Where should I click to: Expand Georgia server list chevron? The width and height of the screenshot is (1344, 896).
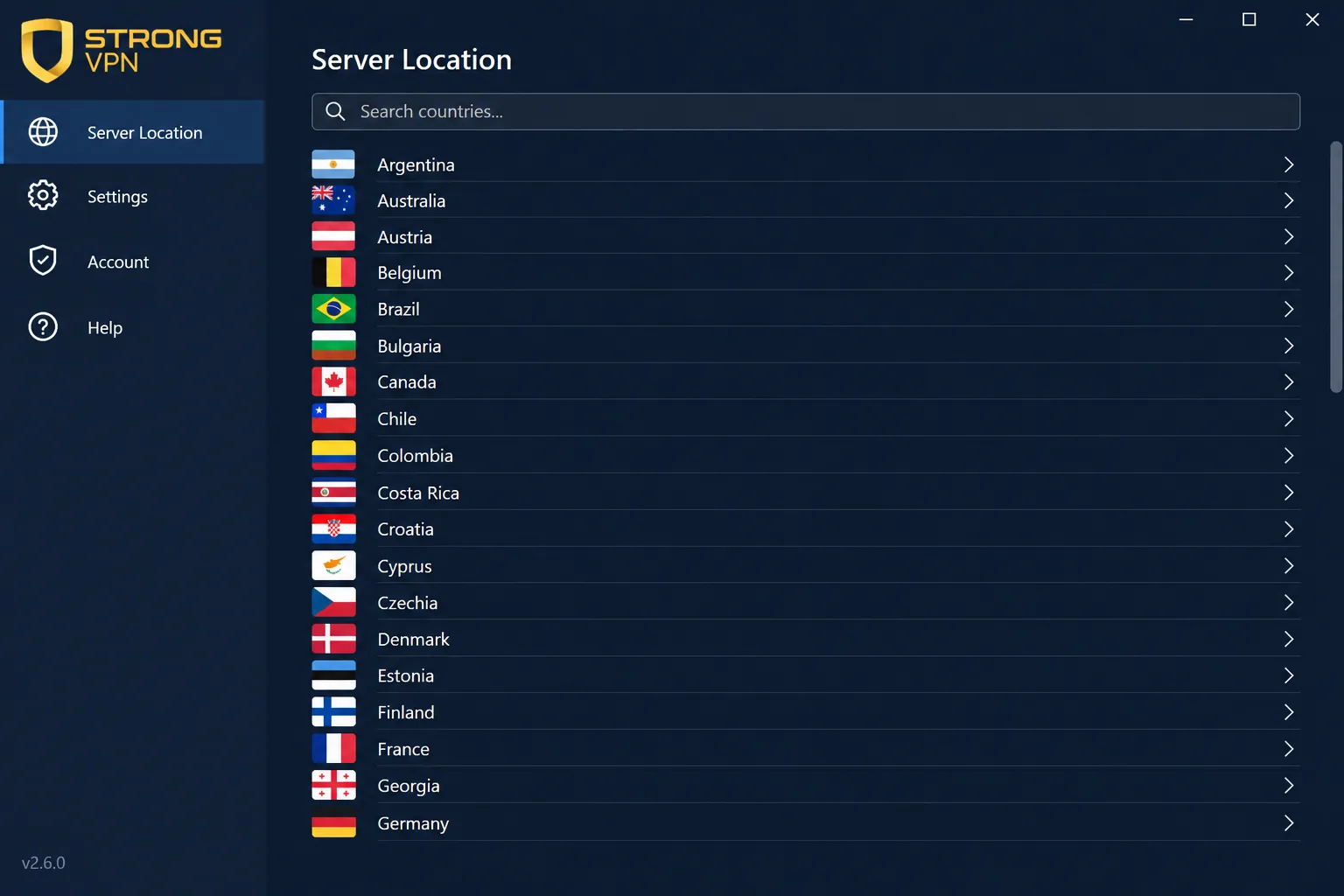pyautogui.click(x=1288, y=786)
